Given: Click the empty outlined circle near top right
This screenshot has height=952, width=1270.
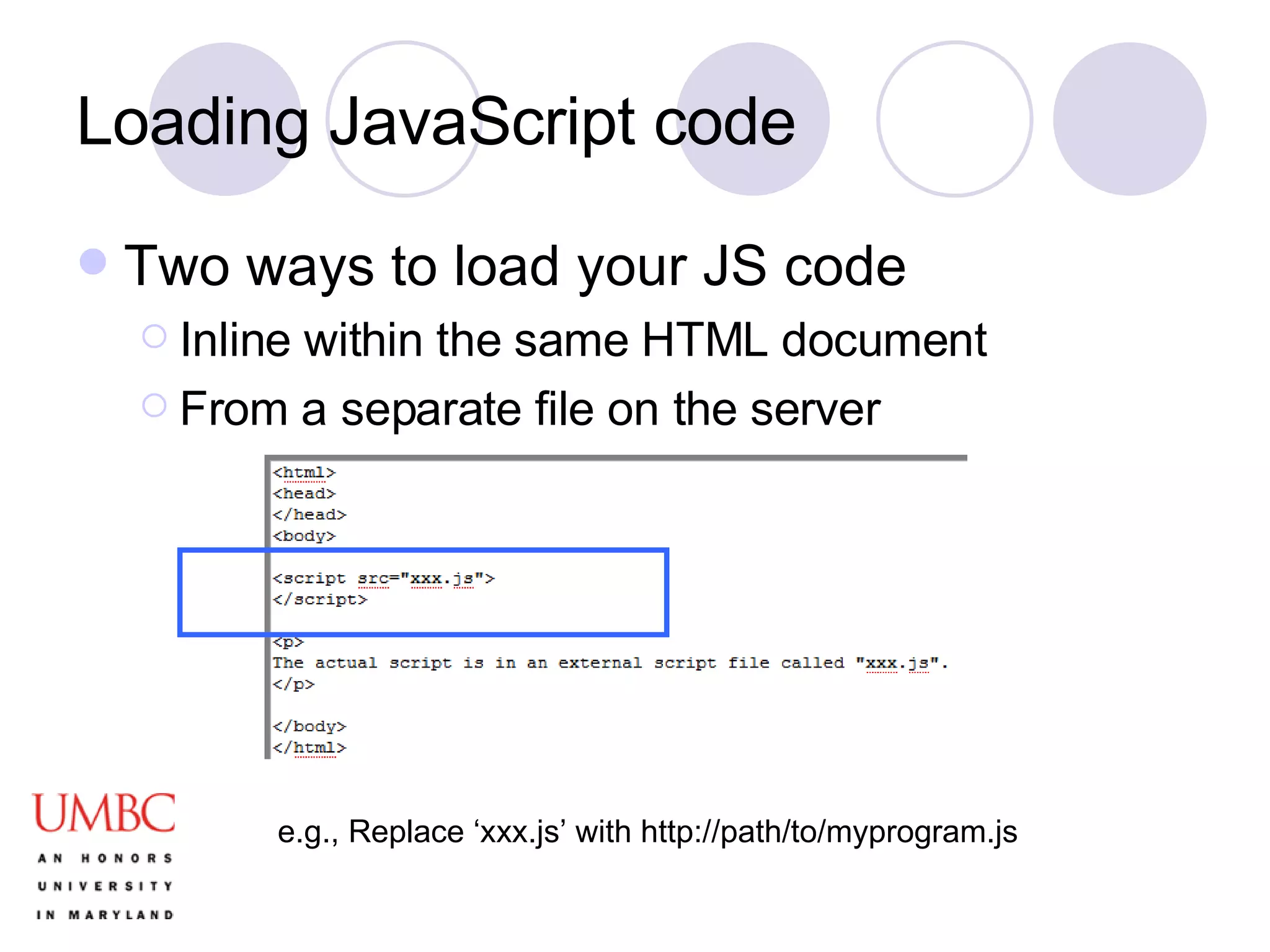Looking at the screenshot, I should [954, 119].
